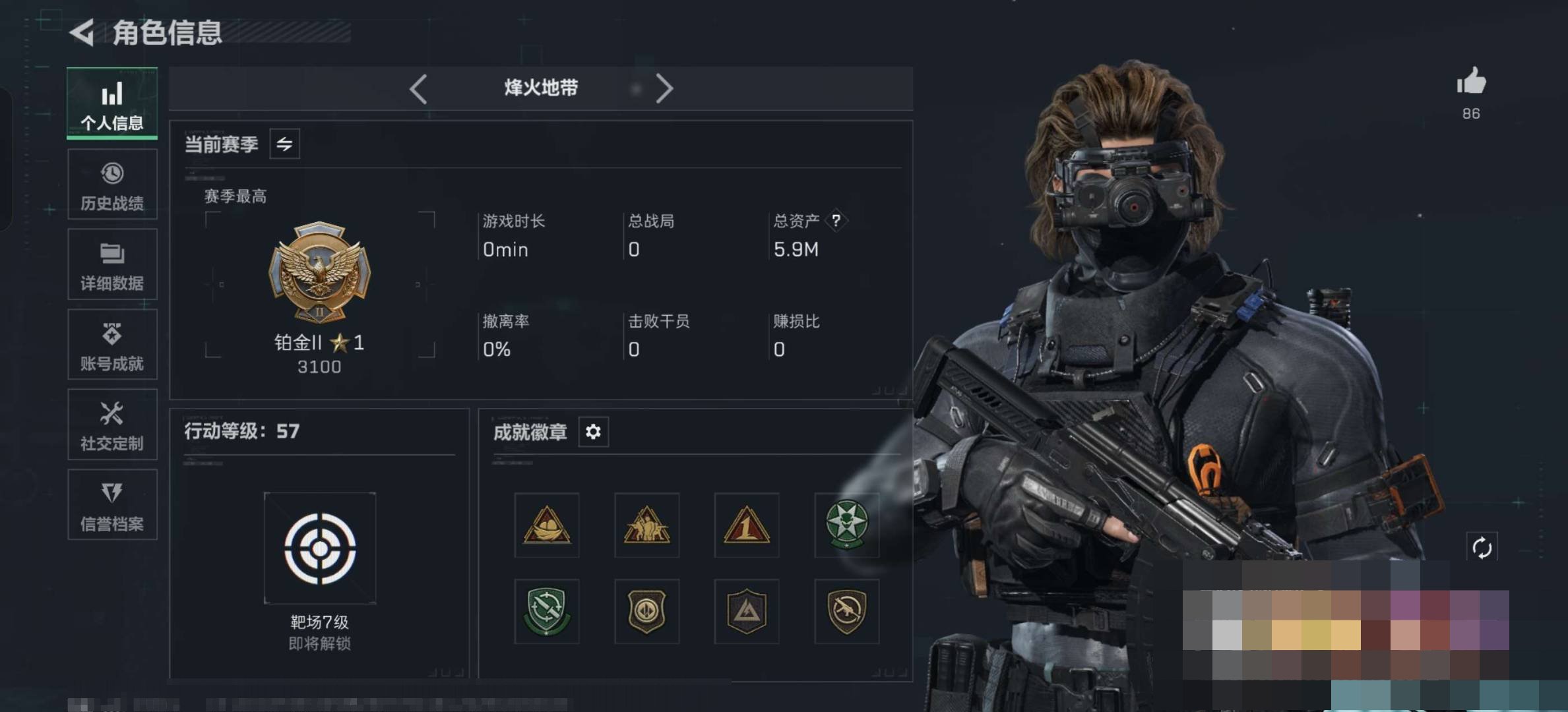Screen dimensions: 1568x712
Task: Select the green shield swords badge
Action: point(547,612)
